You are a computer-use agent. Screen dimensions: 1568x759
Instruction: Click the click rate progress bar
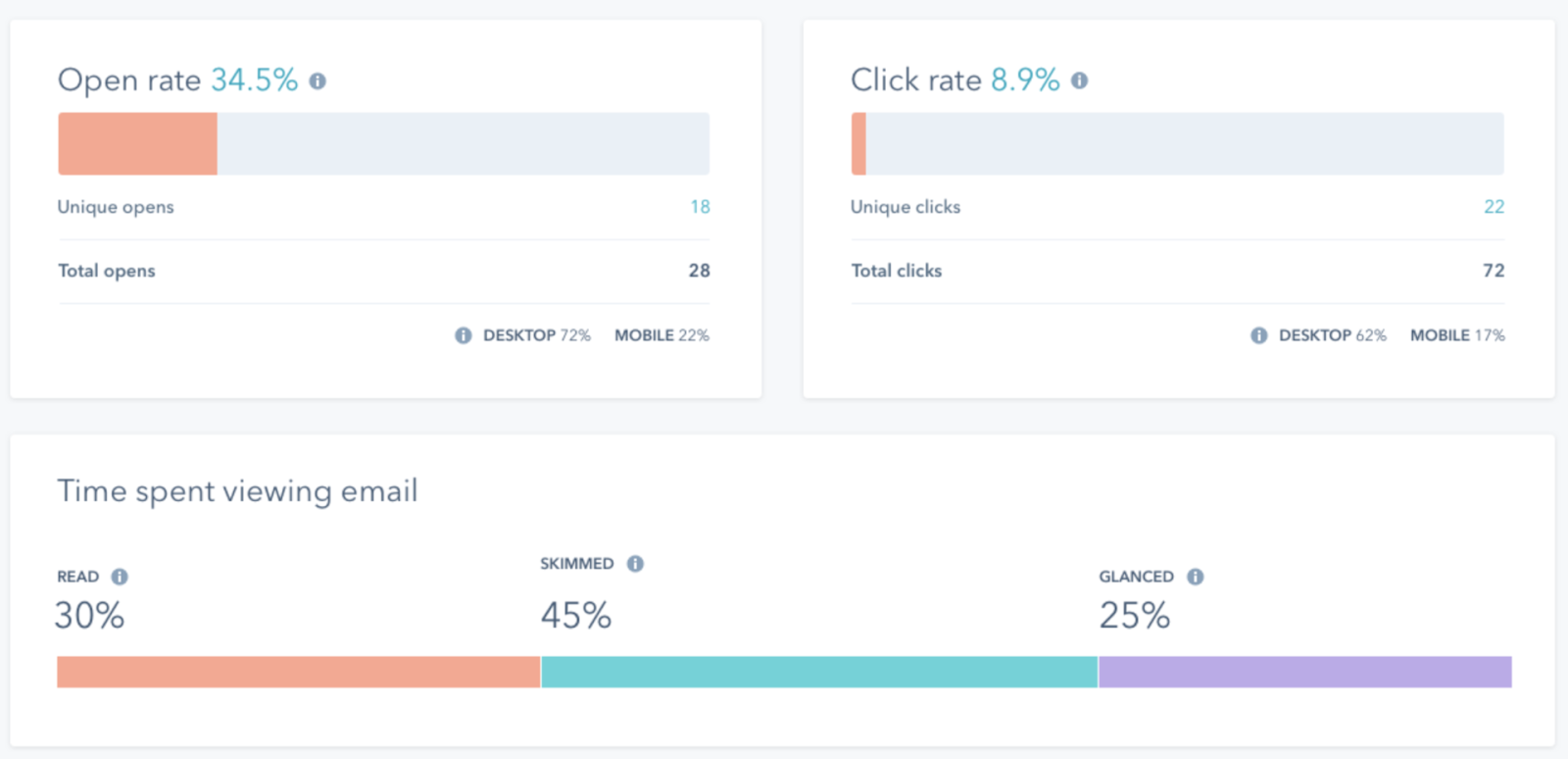(x=1178, y=143)
